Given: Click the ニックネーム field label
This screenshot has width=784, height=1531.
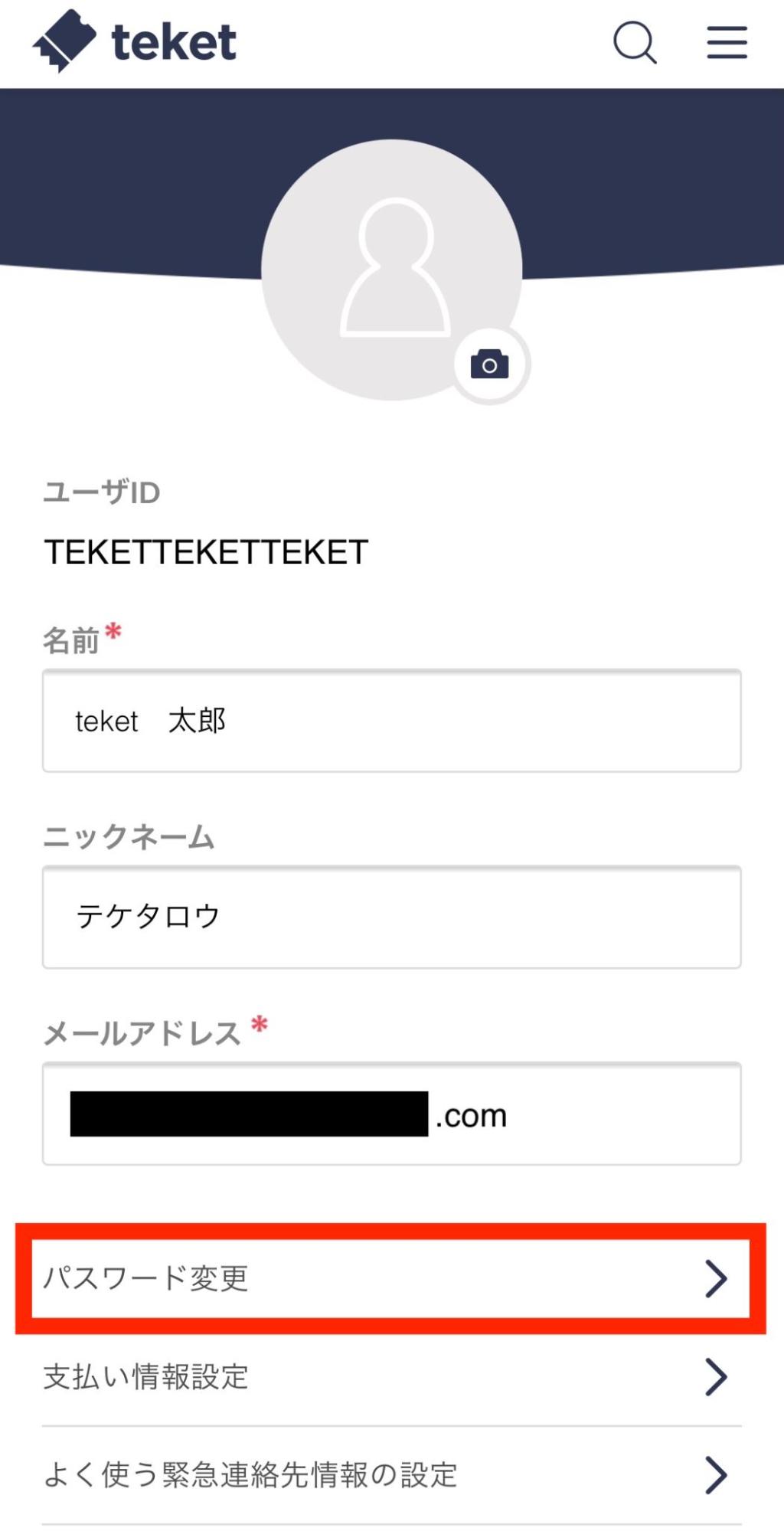Looking at the screenshot, I should pyautogui.click(x=129, y=836).
